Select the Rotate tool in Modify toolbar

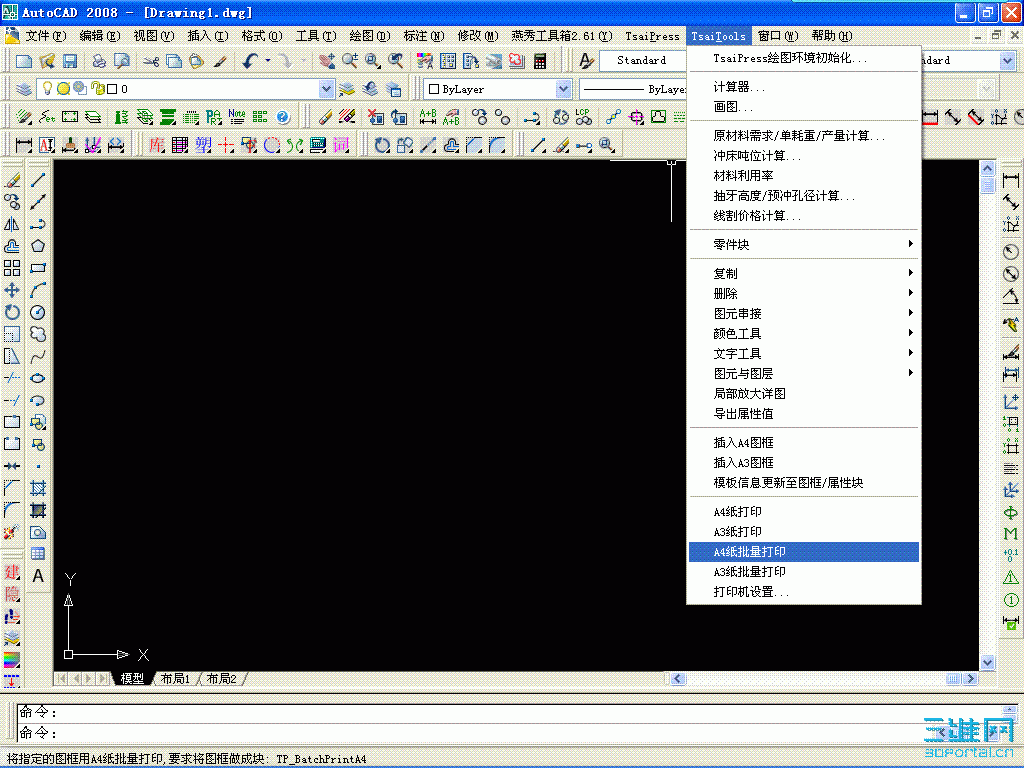pos(12,312)
